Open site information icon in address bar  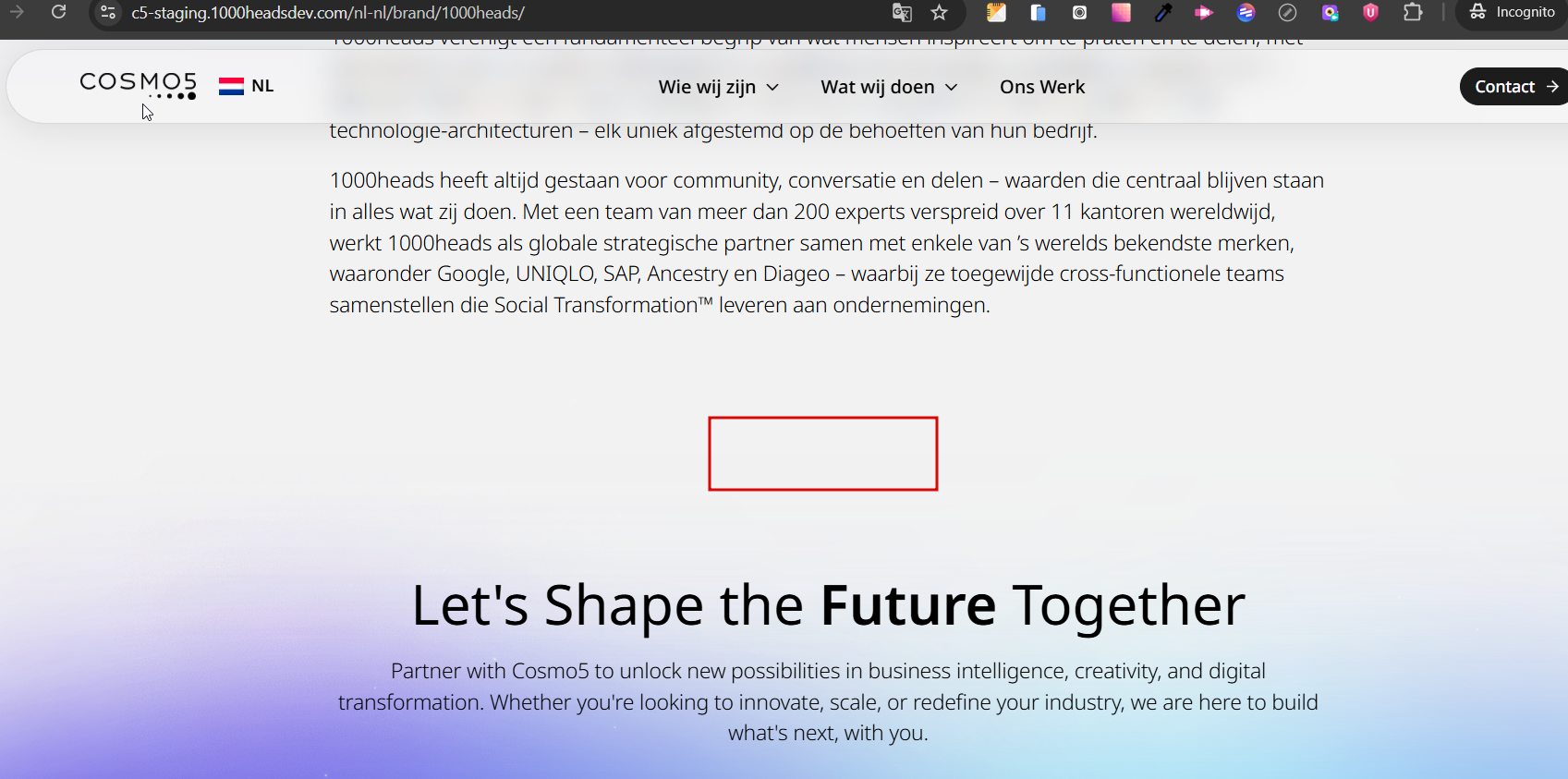coord(108,12)
